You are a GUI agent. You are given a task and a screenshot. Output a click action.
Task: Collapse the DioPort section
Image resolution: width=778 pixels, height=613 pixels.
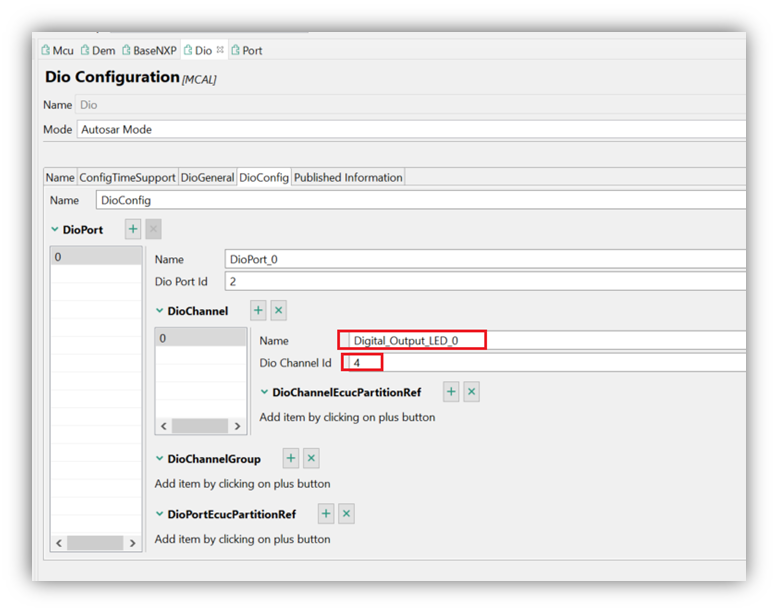click(x=55, y=229)
